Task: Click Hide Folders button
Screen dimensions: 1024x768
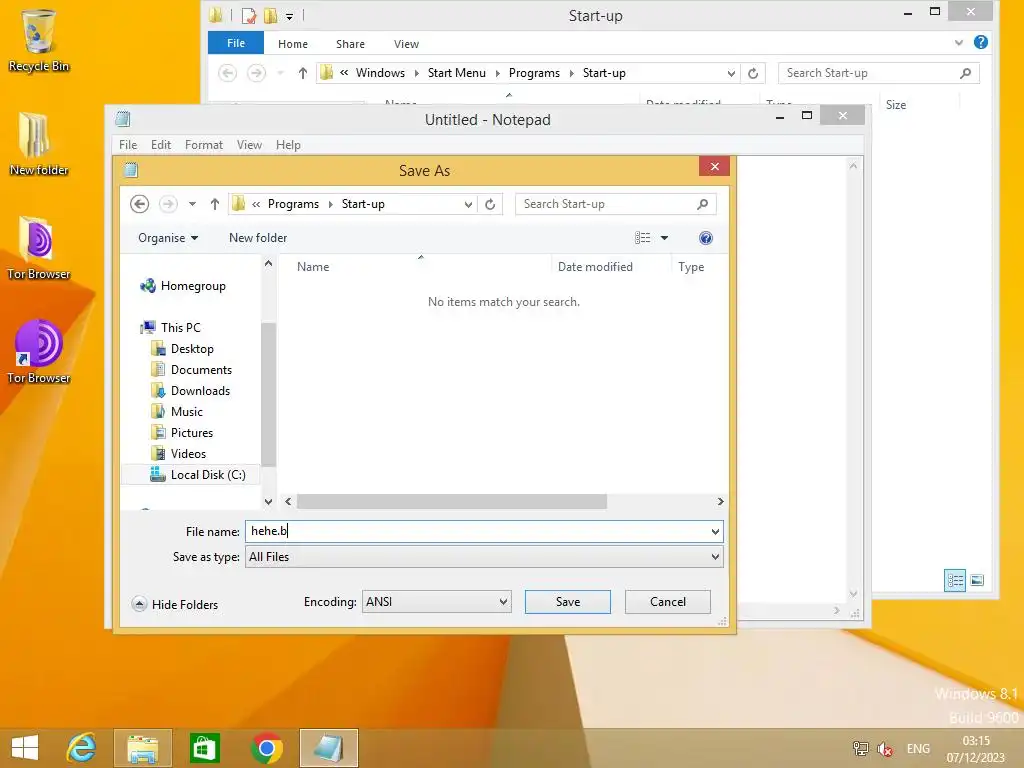Action: (x=175, y=604)
